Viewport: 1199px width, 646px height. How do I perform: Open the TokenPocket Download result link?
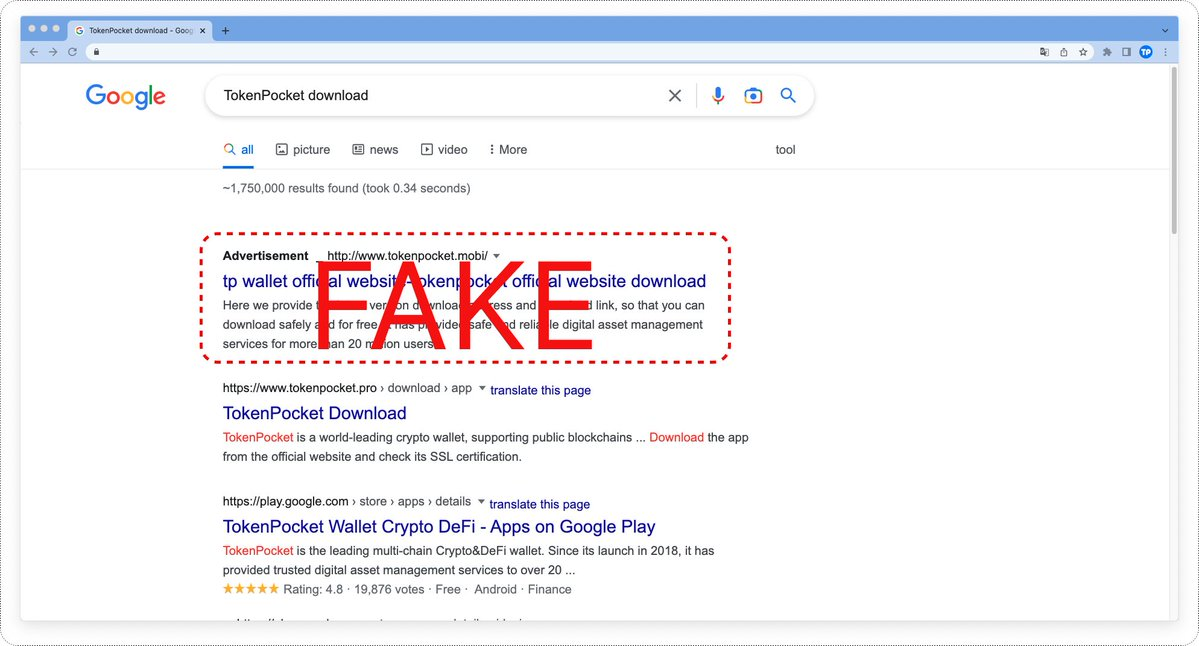pos(314,413)
